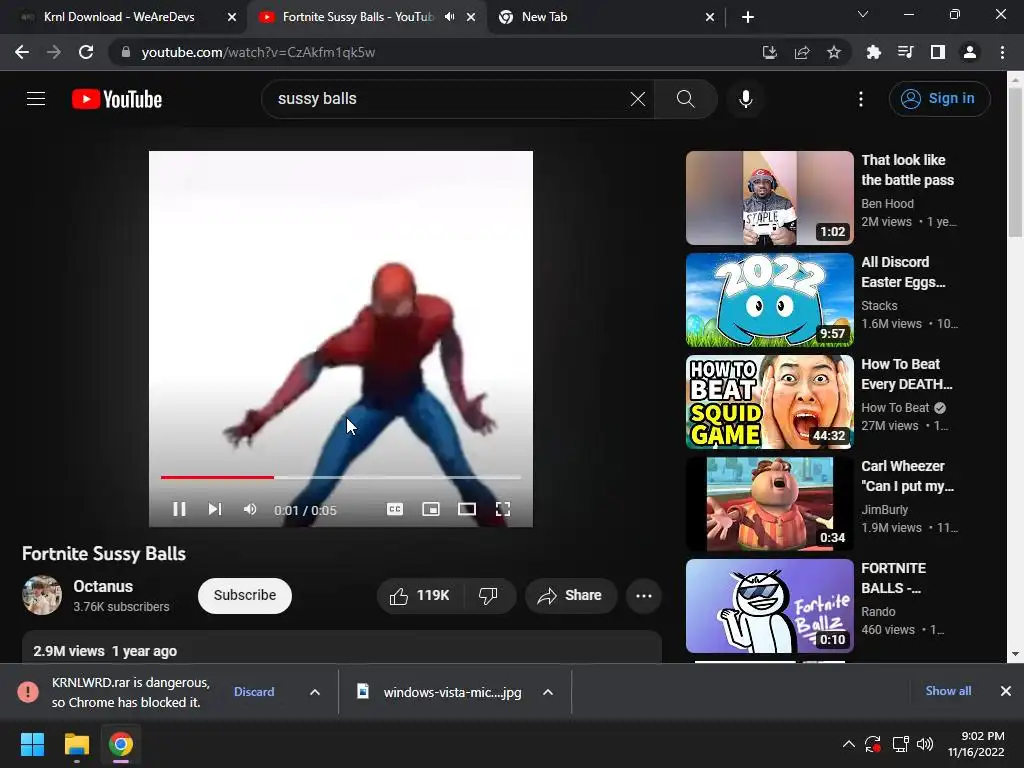Viewport: 1024px width, 768px height.
Task: Open the Octanus channel name link
Action: (x=103, y=586)
